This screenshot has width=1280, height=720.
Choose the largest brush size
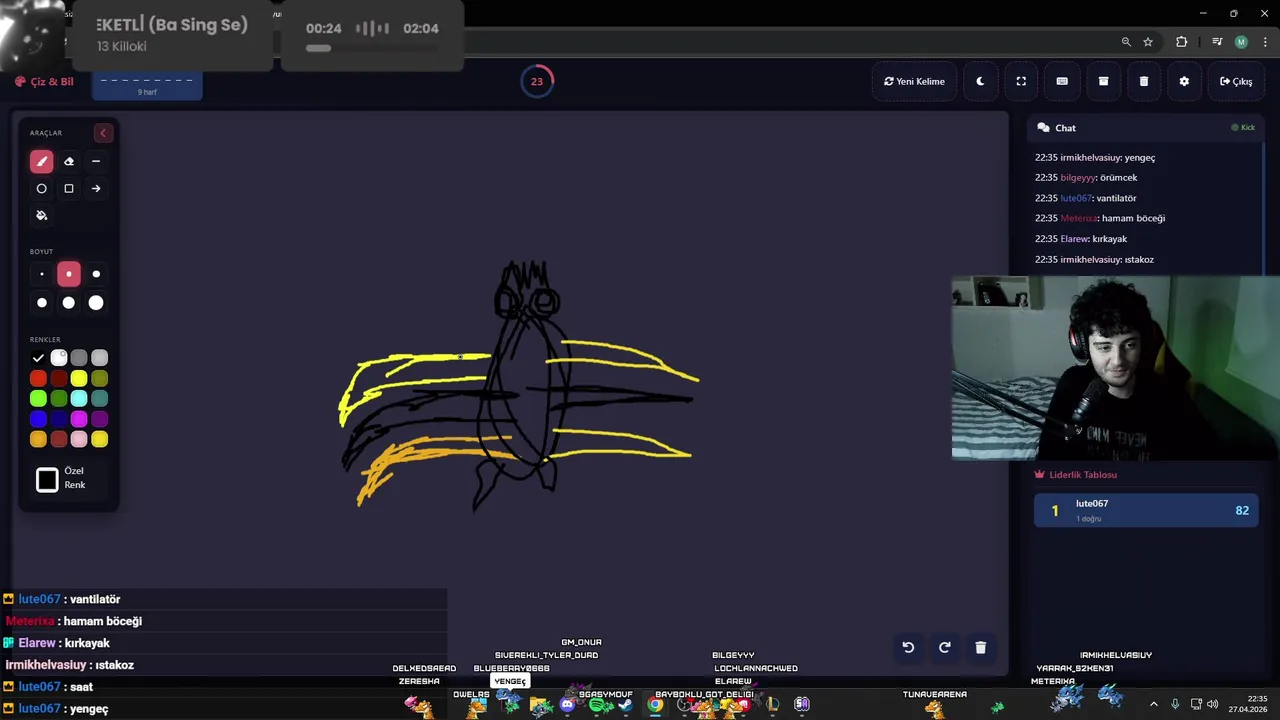click(96, 302)
